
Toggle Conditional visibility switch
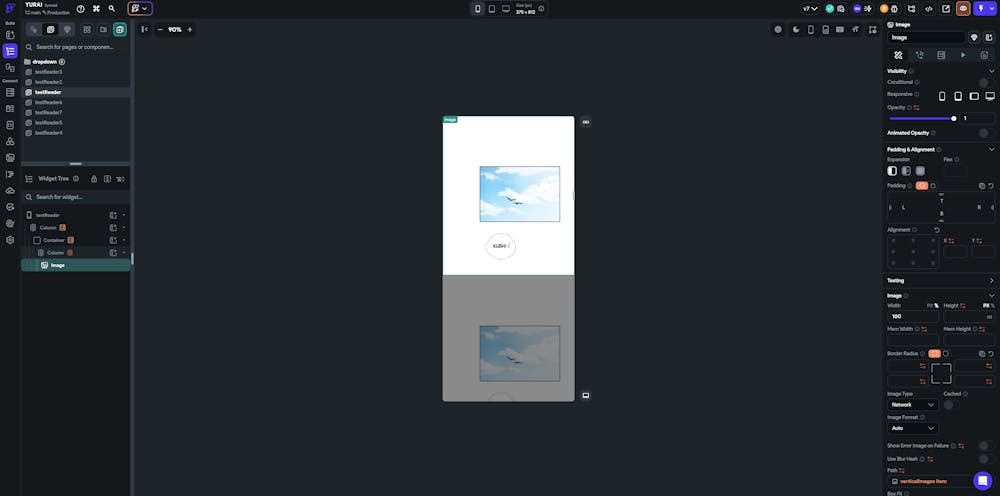[986, 82]
